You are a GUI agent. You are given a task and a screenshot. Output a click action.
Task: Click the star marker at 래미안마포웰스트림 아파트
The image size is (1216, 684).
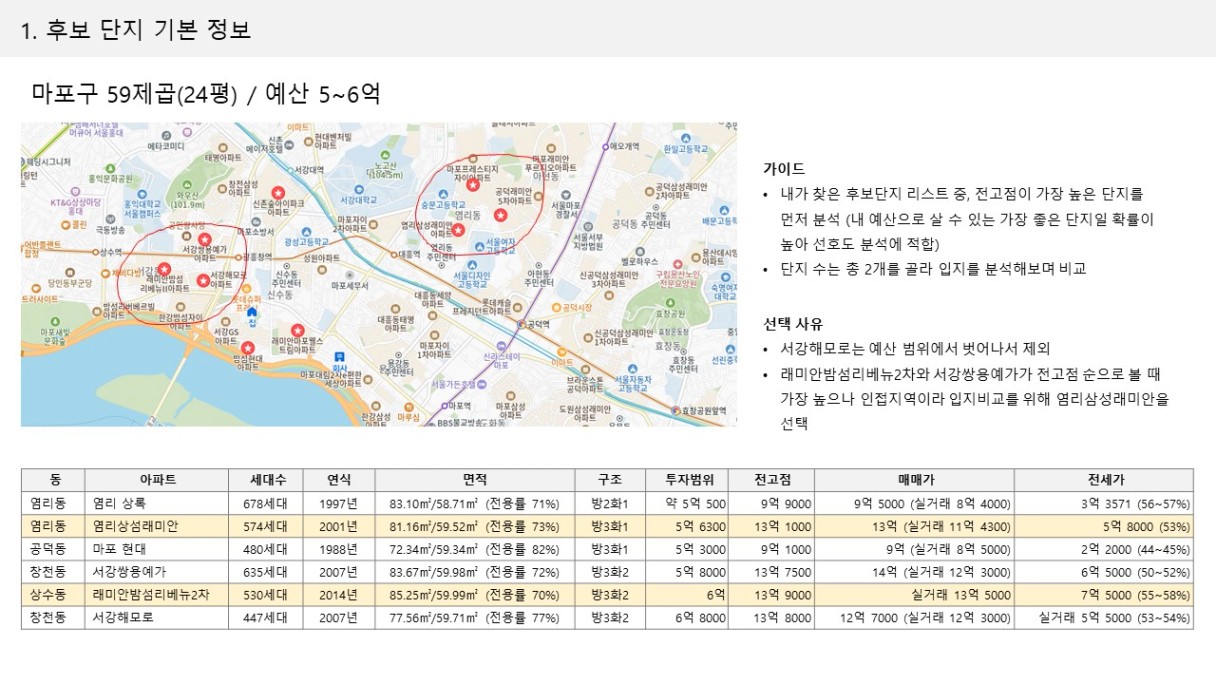point(296,330)
